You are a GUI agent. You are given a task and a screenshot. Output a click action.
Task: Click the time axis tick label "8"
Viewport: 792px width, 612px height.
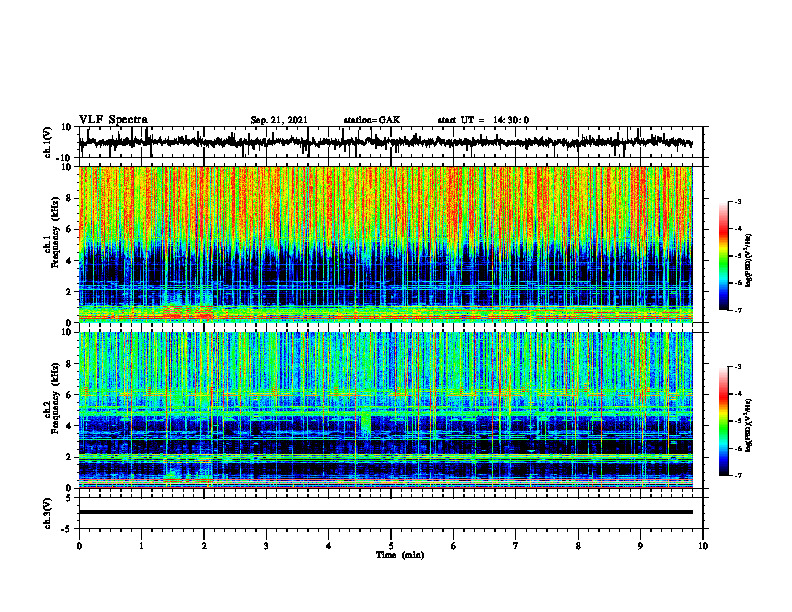pyautogui.click(x=578, y=546)
